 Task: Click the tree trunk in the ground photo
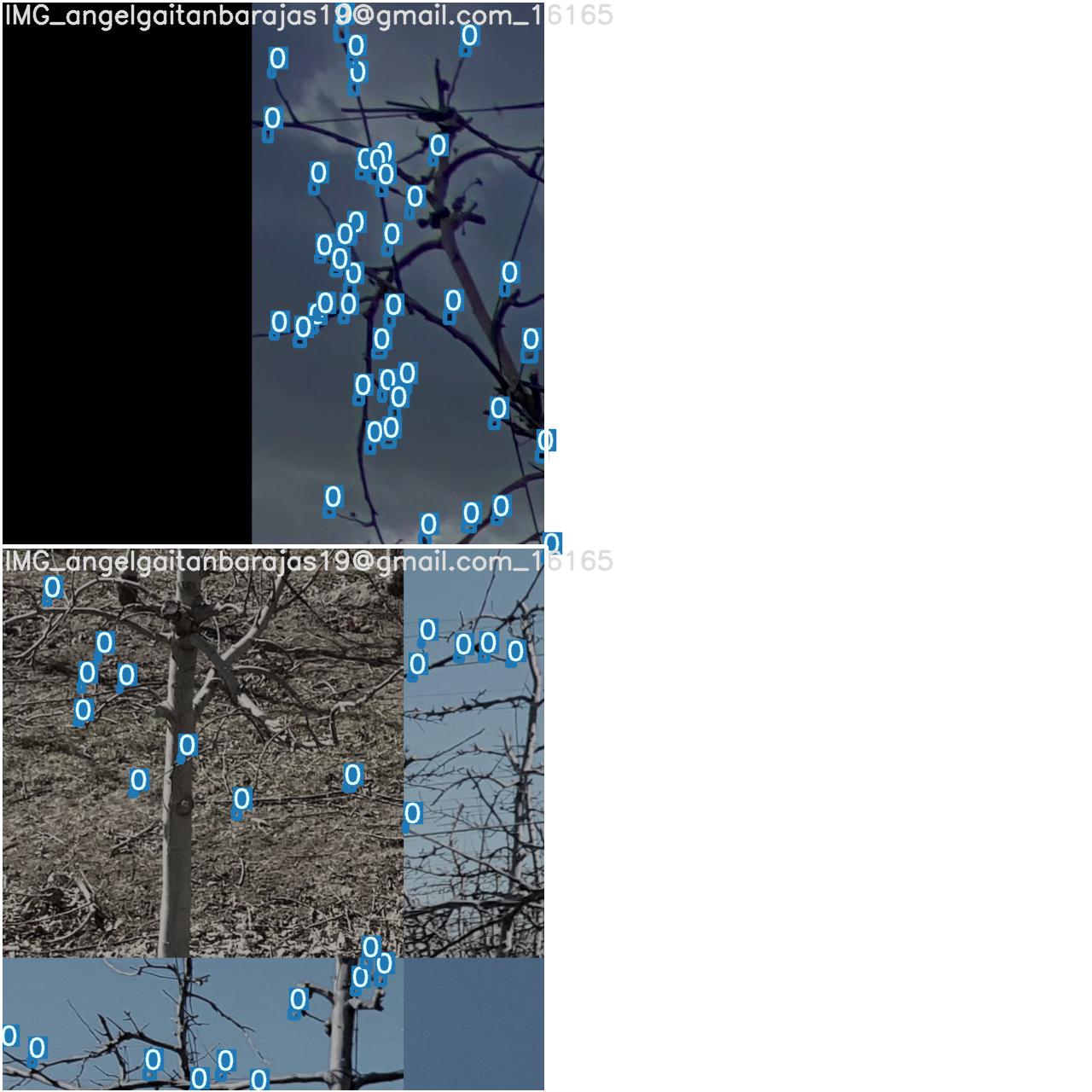182,853
